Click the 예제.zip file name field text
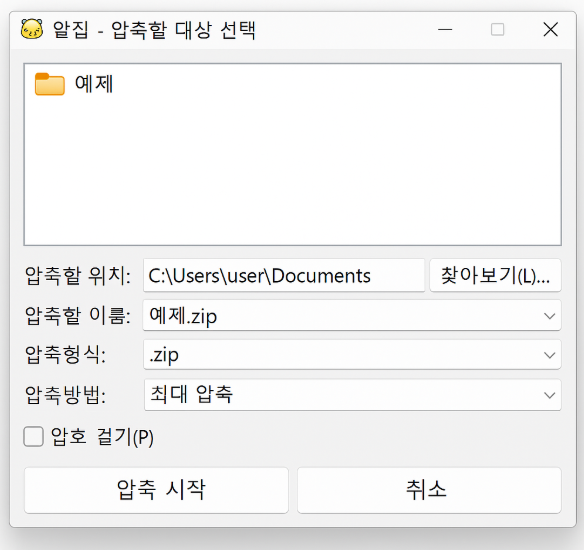Image resolution: width=584 pixels, height=550 pixels. click(x=183, y=316)
